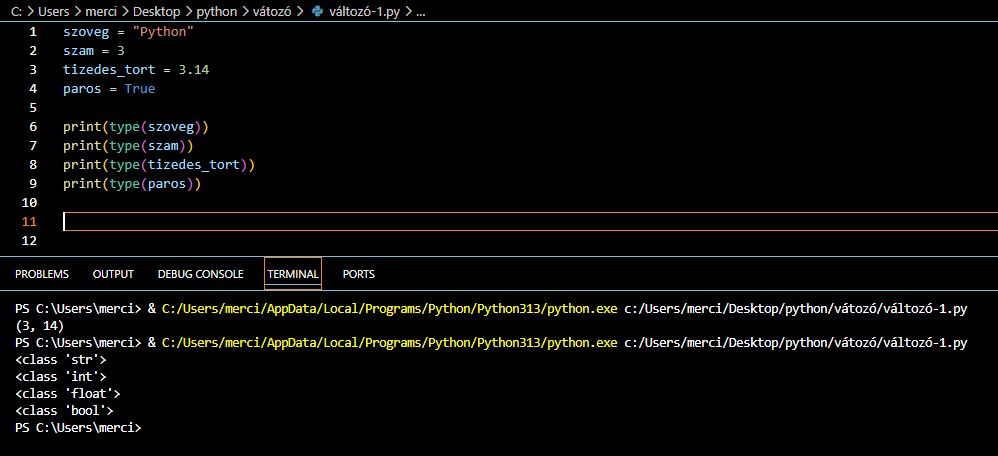998x456 pixels.
Task: Show the DEBUG CONSOLE tab
Action: click(x=200, y=274)
